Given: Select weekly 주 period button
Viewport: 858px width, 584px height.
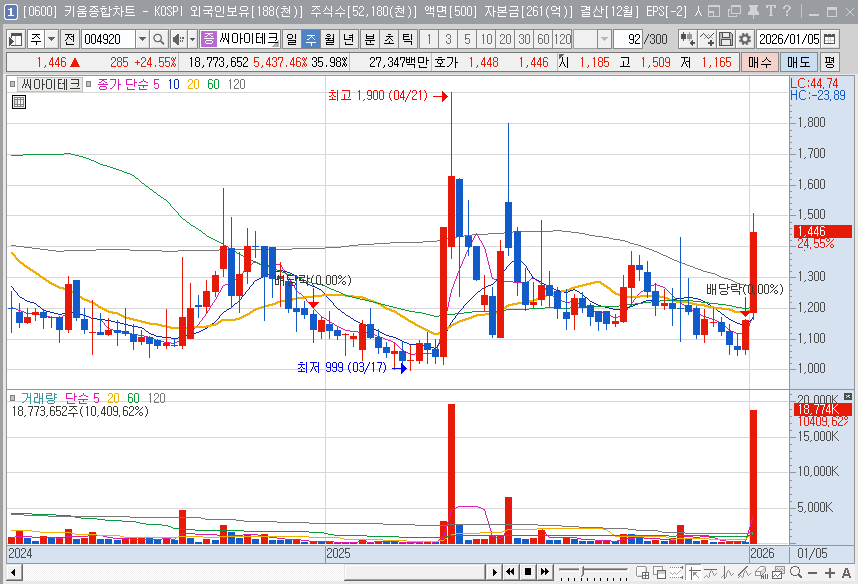Looking at the screenshot, I should coord(311,39).
